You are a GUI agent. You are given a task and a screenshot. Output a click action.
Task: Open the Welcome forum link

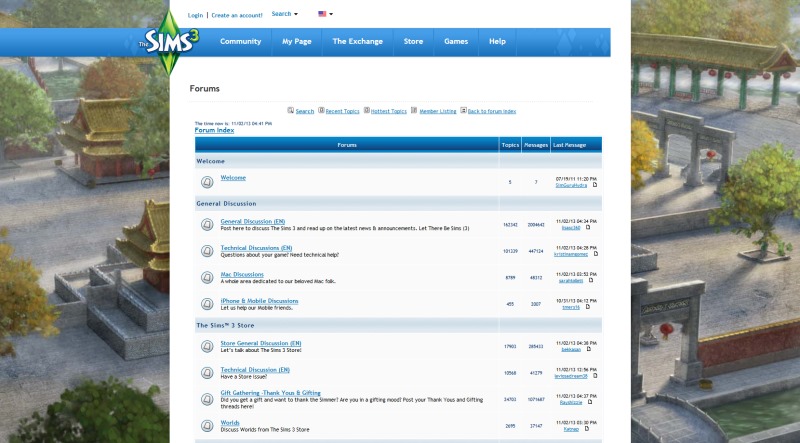tap(233, 178)
